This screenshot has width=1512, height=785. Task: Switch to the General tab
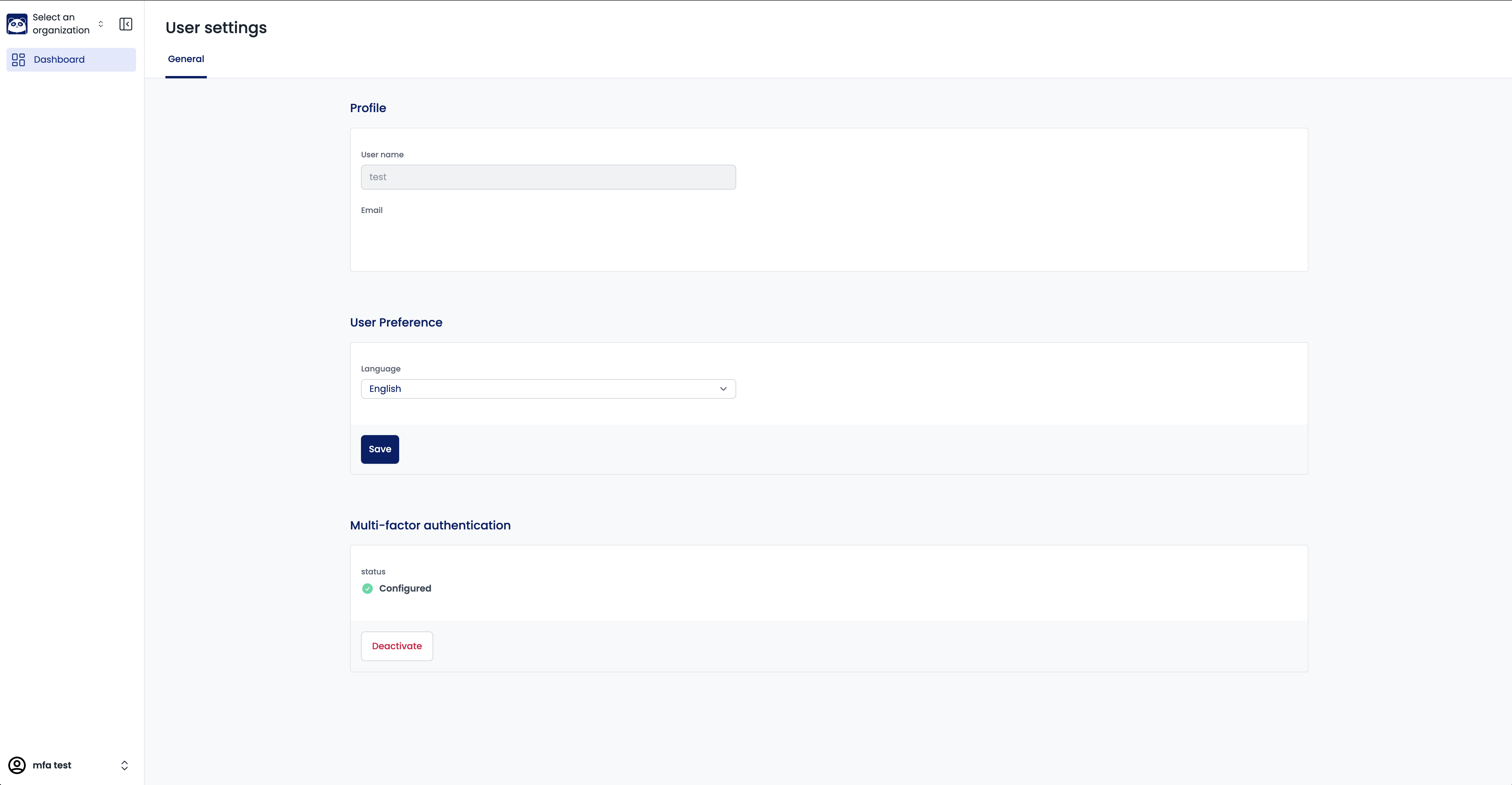(x=186, y=59)
